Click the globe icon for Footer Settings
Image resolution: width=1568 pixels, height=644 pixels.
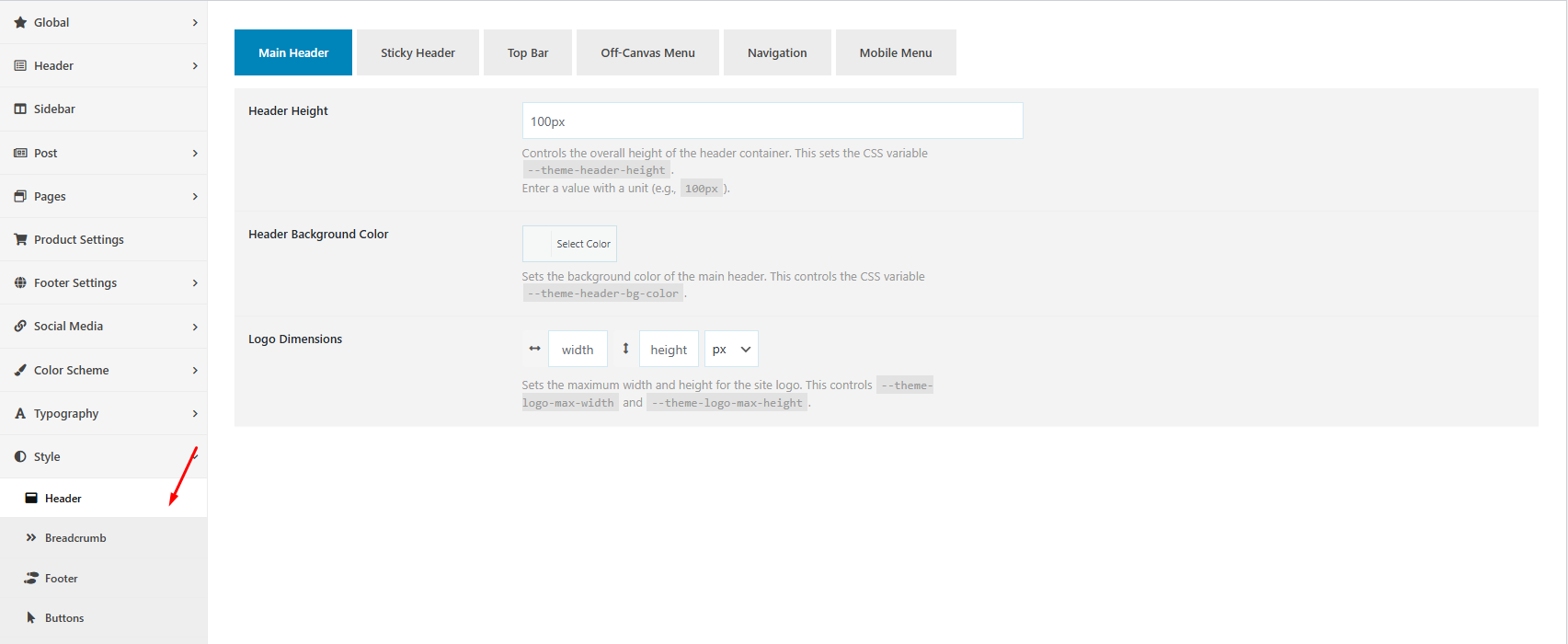20,282
